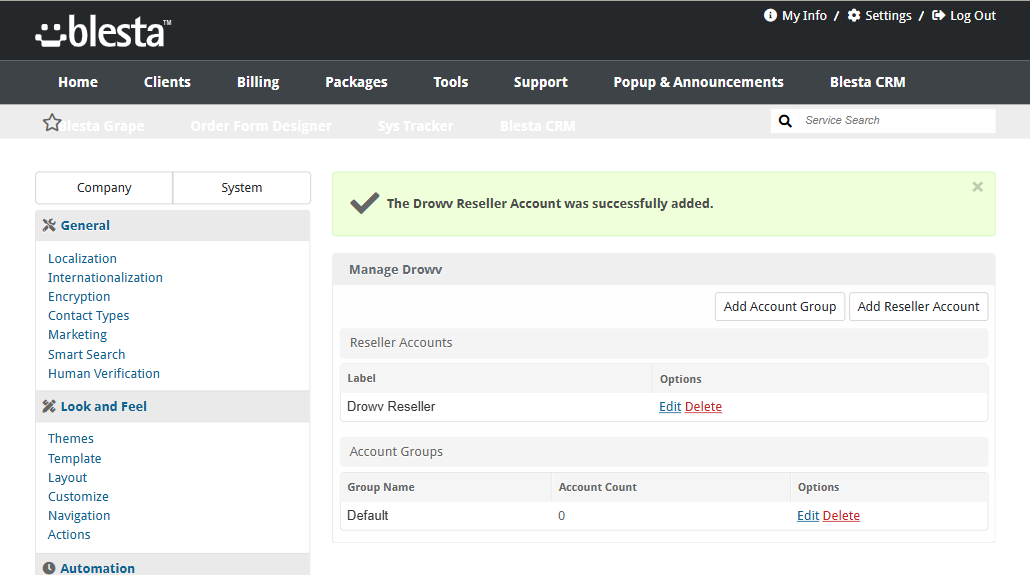Edit the Drowv Reseller account
The width and height of the screenshot is (1030, 575).
click(670, 407)
